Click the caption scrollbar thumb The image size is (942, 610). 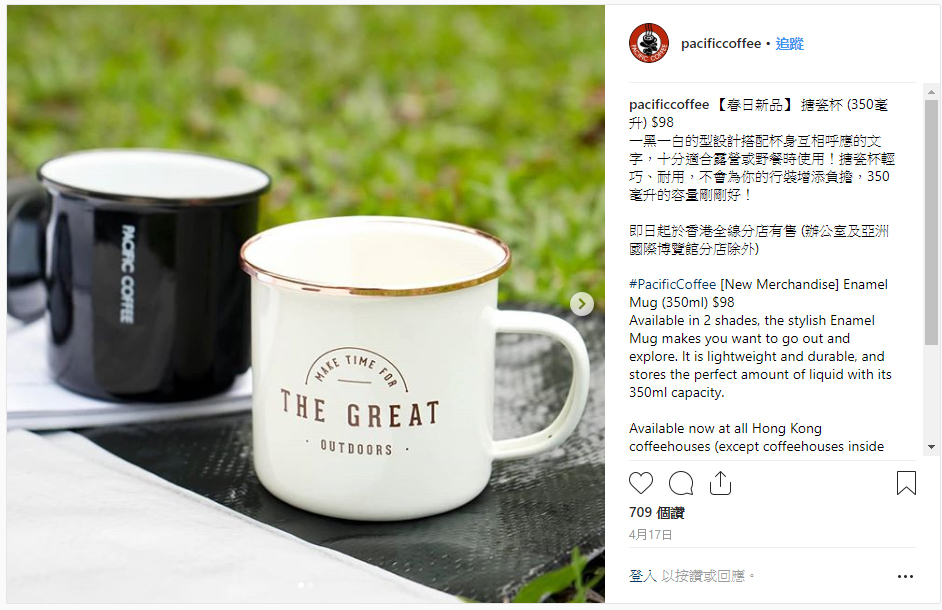pyautogui.click(x=931, y=222)
